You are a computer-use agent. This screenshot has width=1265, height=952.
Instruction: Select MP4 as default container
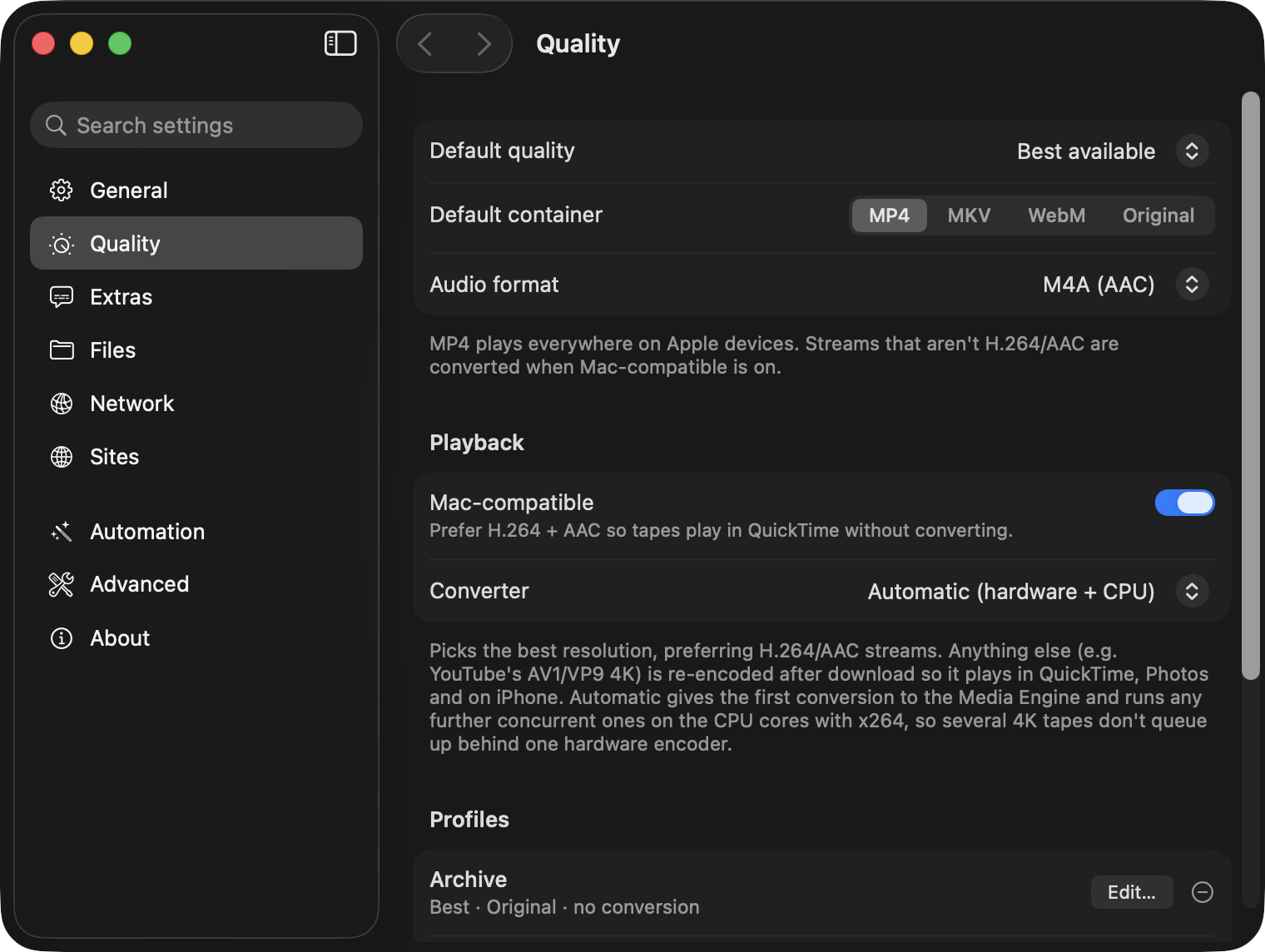pyautogui.click(x=889, y=216)
